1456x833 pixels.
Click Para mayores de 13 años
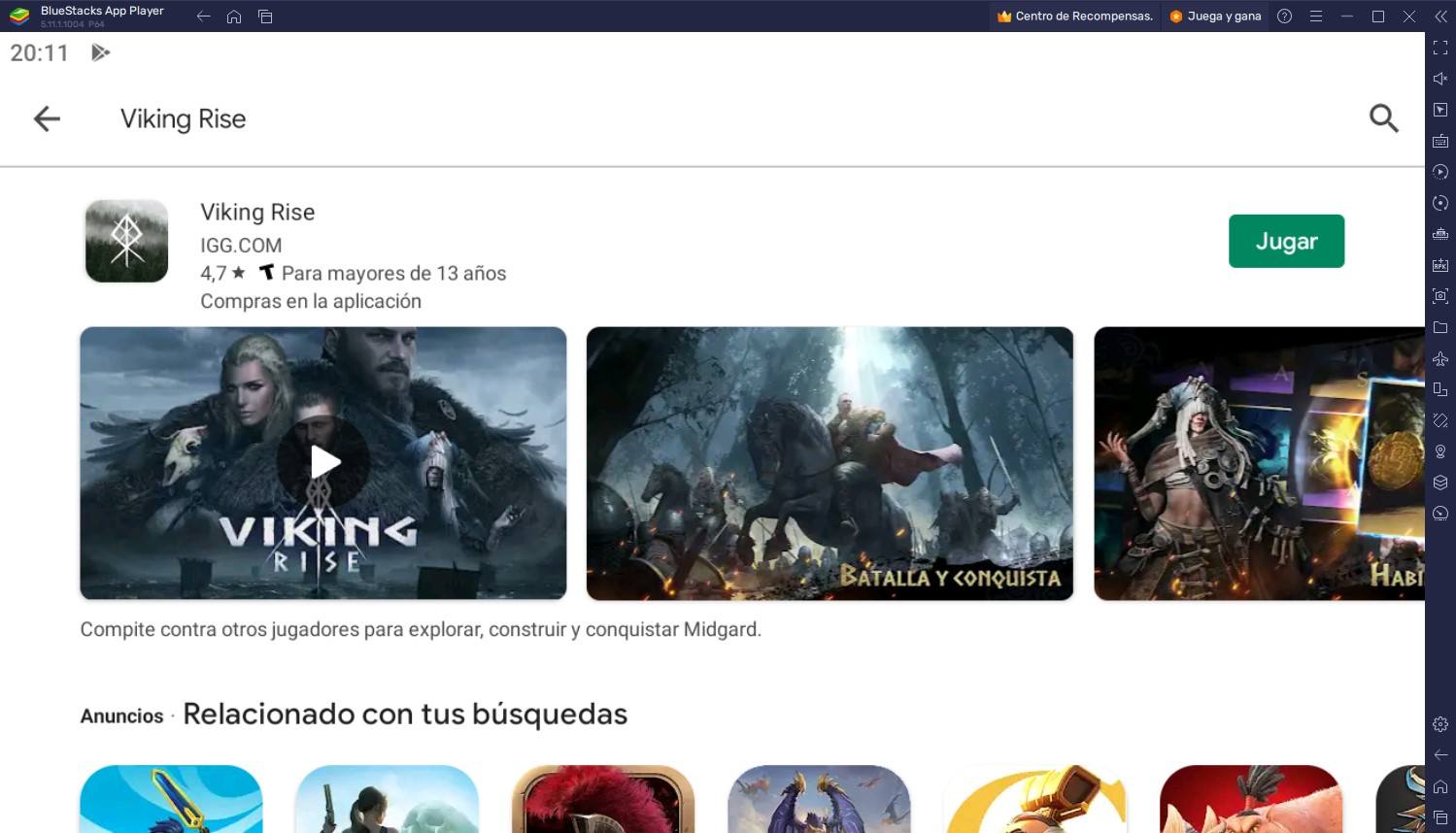point(393,274)
